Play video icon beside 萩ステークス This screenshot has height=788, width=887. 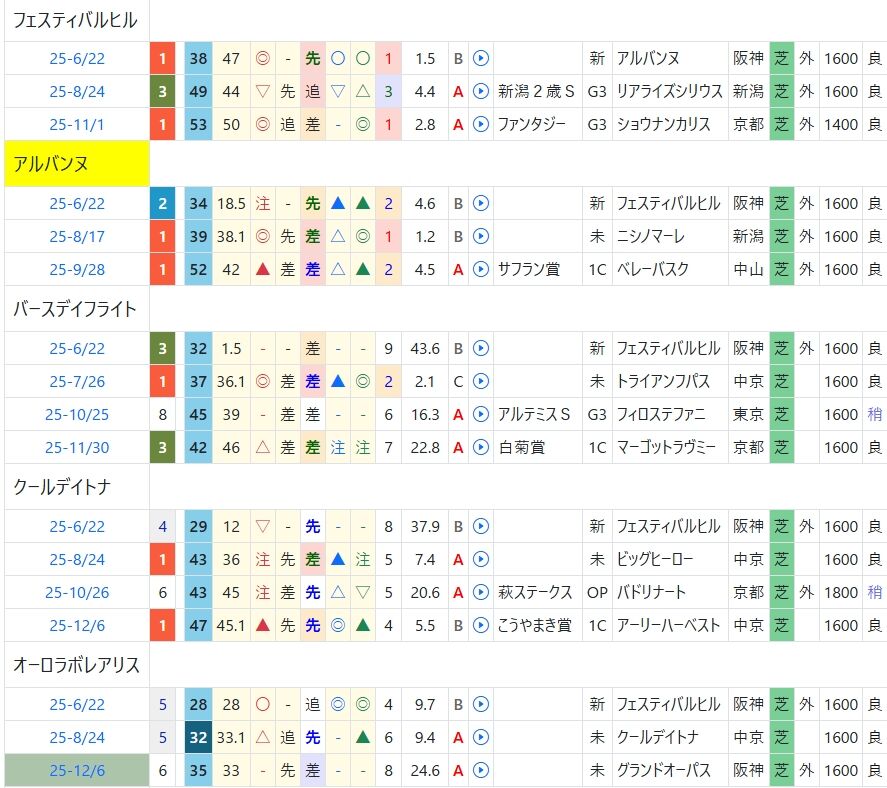(x=481, y=592)
